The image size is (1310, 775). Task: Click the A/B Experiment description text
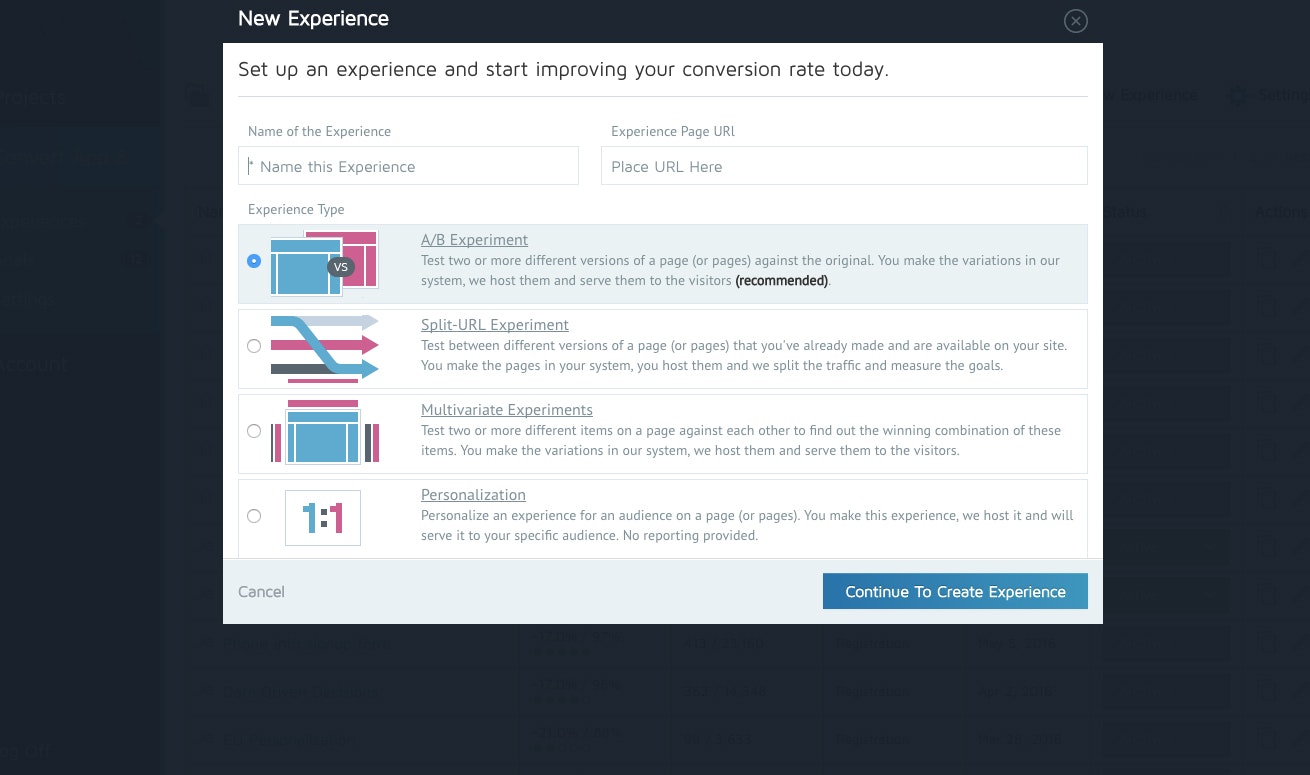click(741, 271)
